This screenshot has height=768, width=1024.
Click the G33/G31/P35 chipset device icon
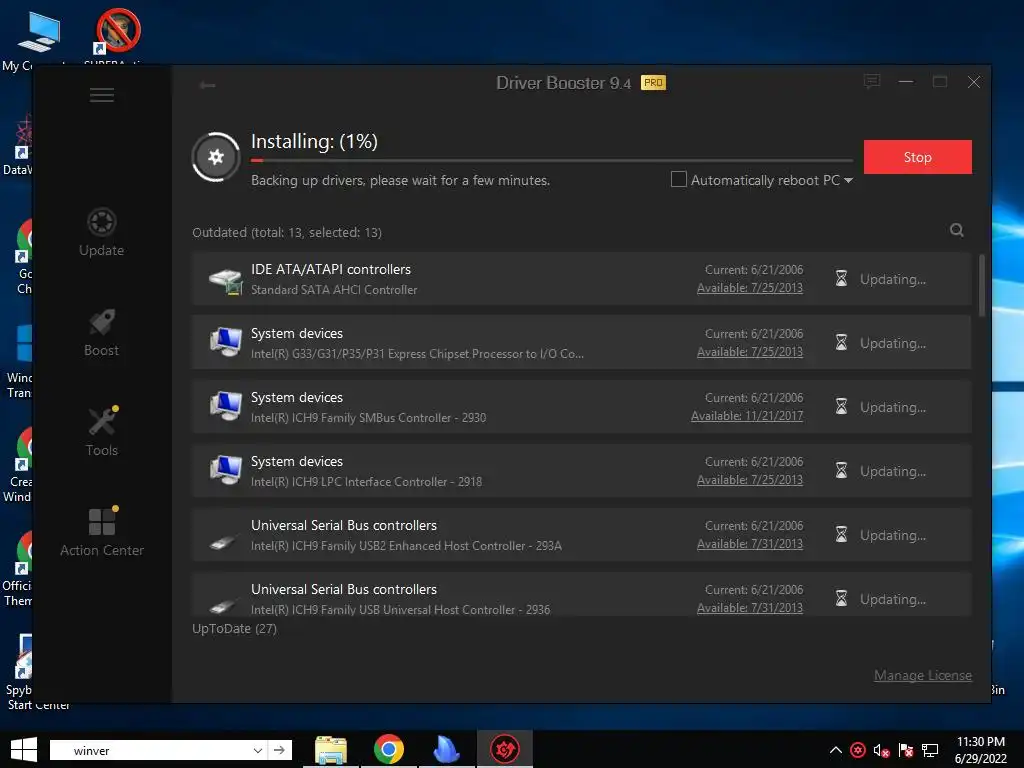226,342
